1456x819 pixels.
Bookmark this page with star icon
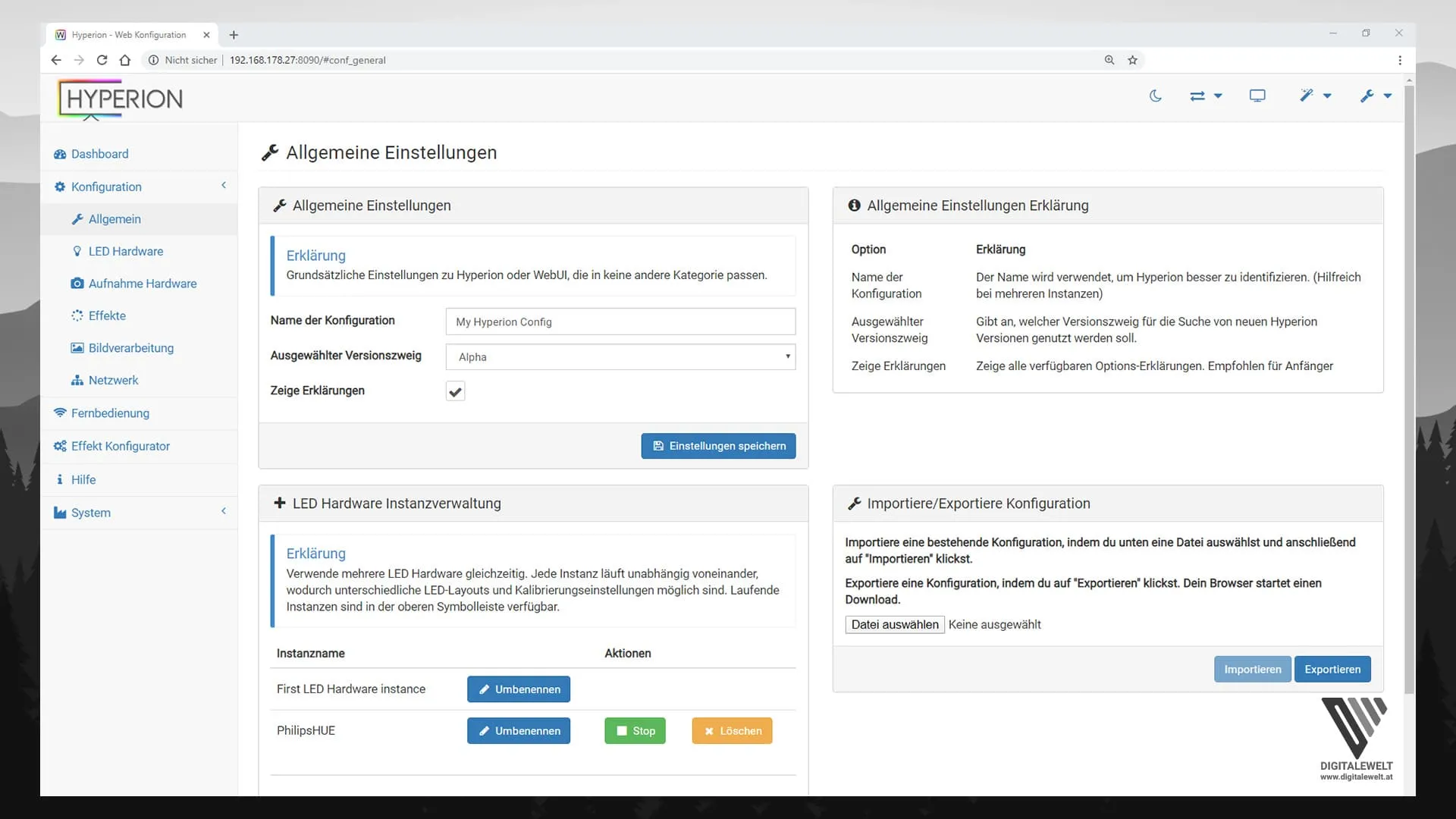tap(1132, 60)
